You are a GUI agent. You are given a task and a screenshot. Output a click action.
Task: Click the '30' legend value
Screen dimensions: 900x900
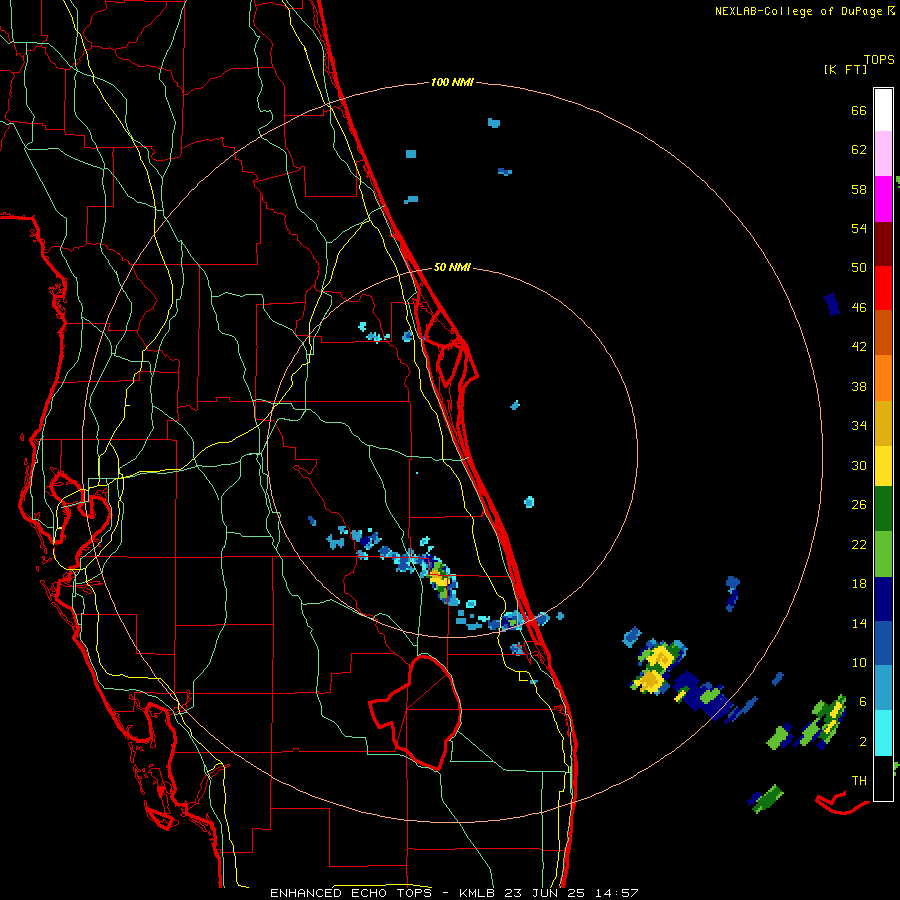[x=859, y=465]
